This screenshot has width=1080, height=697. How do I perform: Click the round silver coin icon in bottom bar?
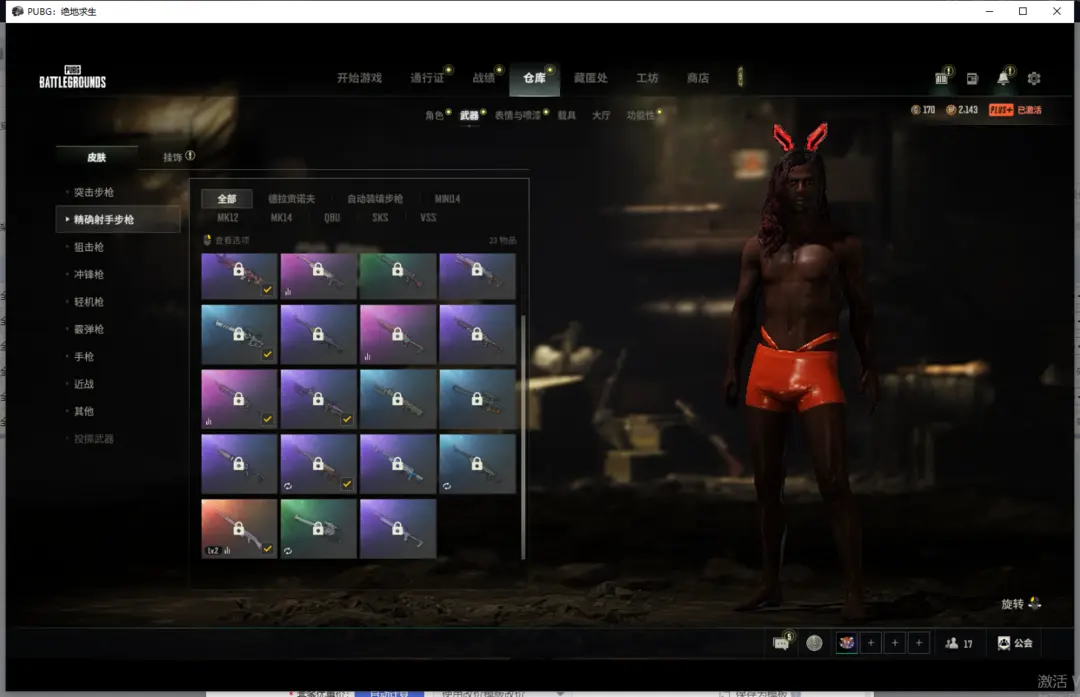[x=814, y=643]
